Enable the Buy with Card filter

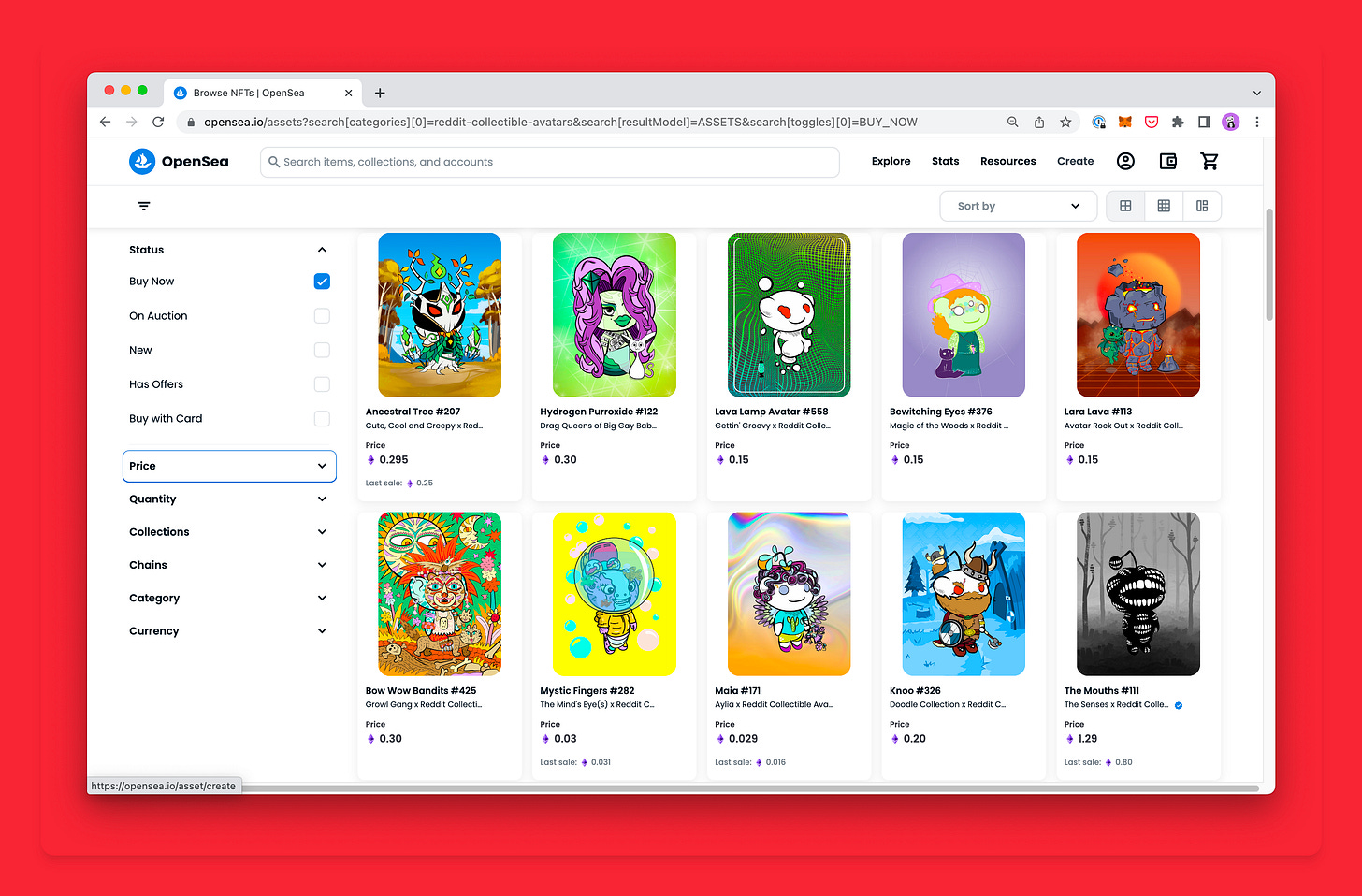click(322, 419)
